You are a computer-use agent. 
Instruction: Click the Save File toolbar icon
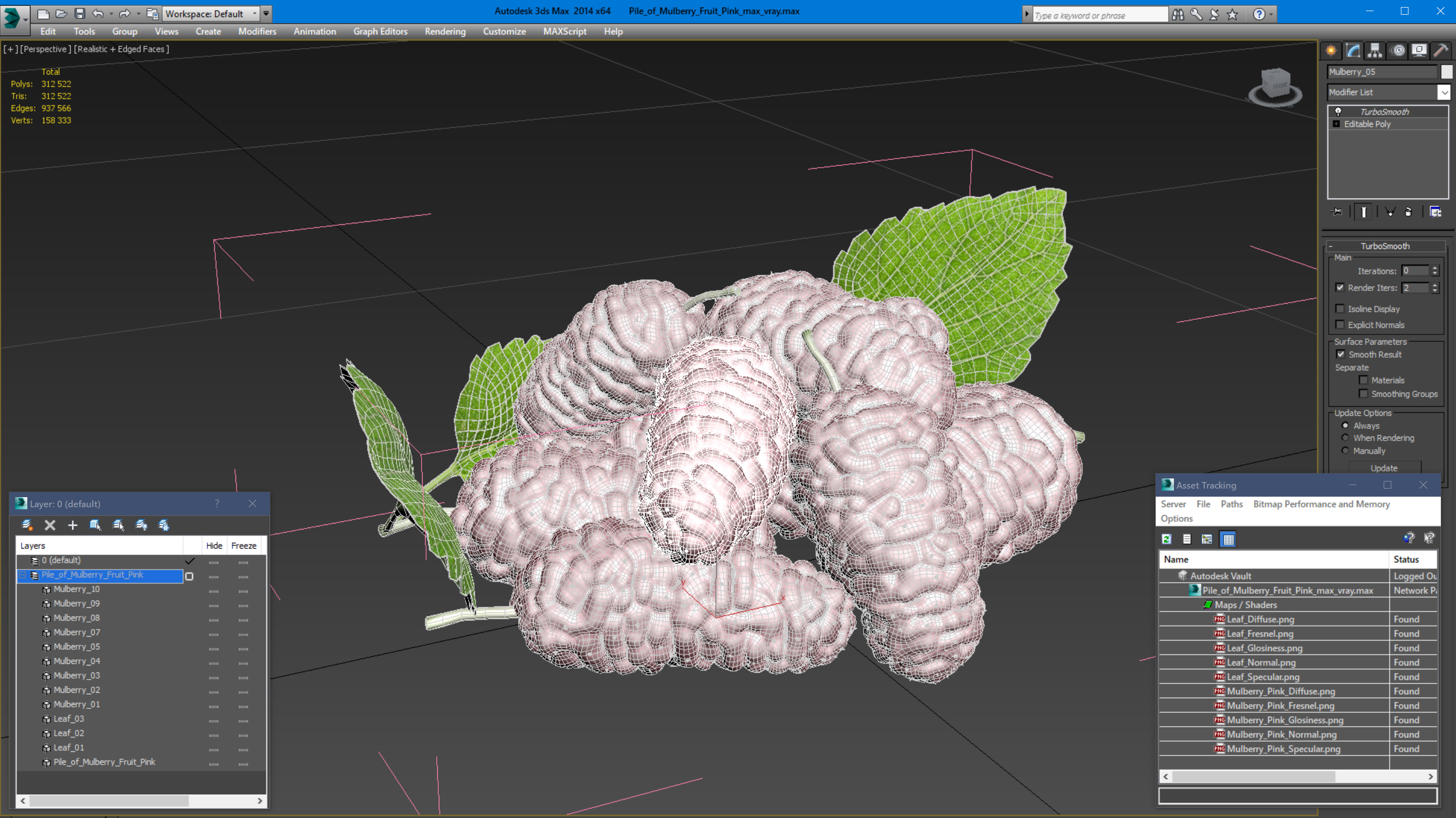[80, 14]
